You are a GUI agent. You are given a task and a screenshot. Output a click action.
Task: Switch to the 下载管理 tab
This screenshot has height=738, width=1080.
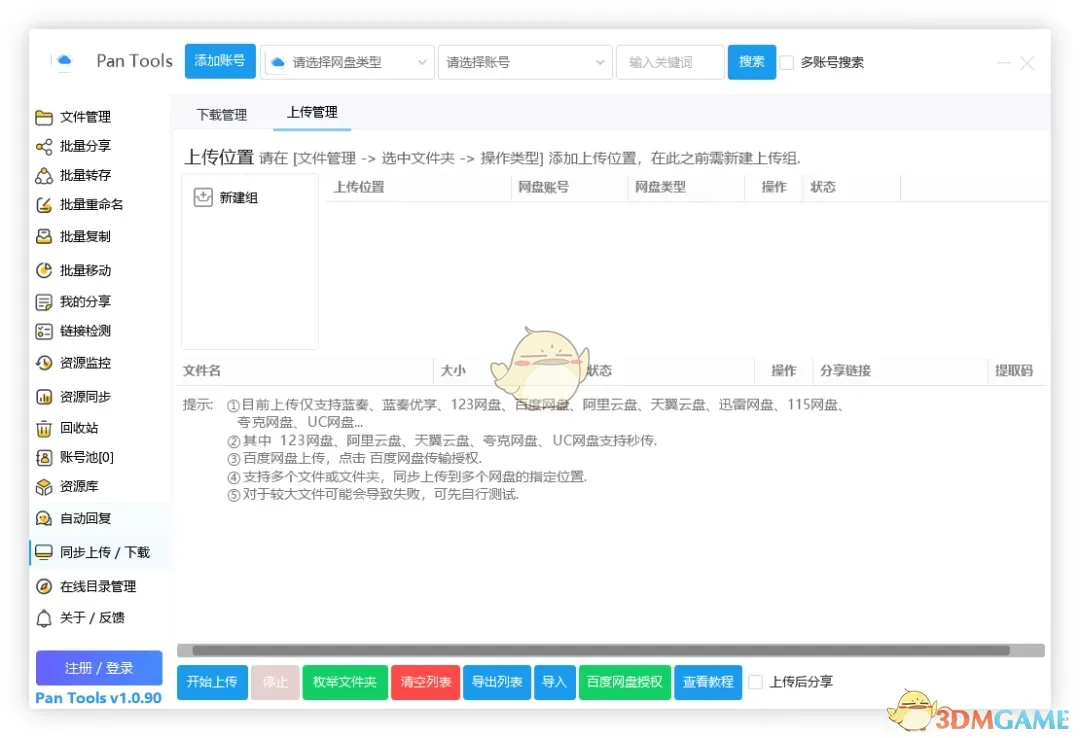pyautogui.click(x=221, y=114)
